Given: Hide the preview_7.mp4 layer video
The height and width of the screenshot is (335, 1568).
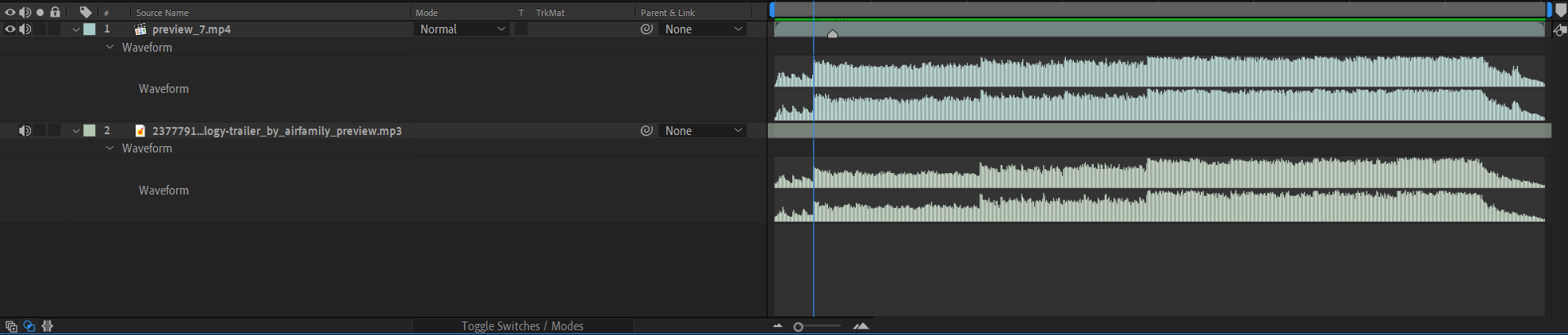Looking at the screenshot, I should click(x=10, y=29).
